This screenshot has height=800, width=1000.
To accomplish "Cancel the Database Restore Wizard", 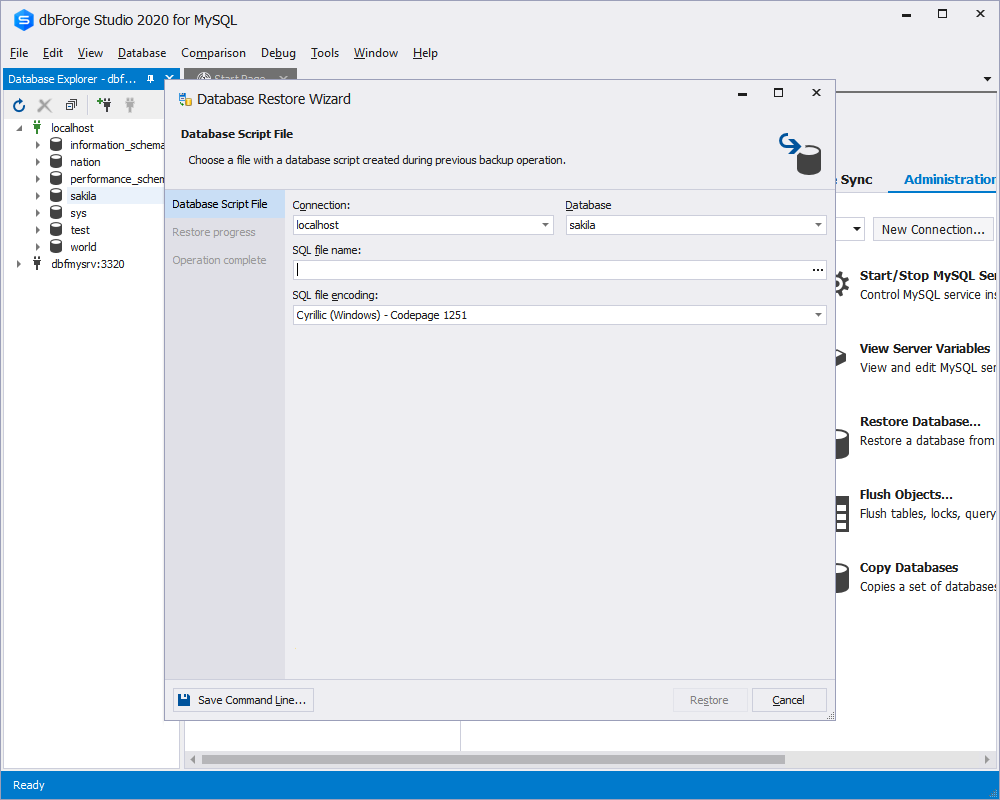I will [789, 700].
